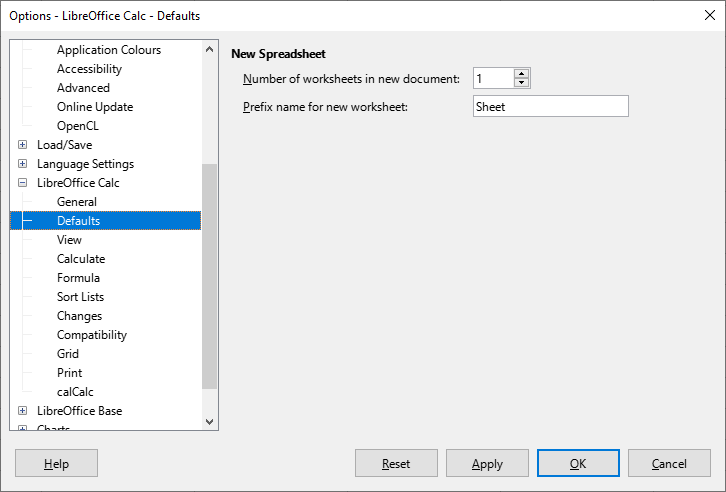726x492 pixels.
Task: Decrease number of worksheets with down arrow
Action: pyautogui.click(x=522, y=83)
